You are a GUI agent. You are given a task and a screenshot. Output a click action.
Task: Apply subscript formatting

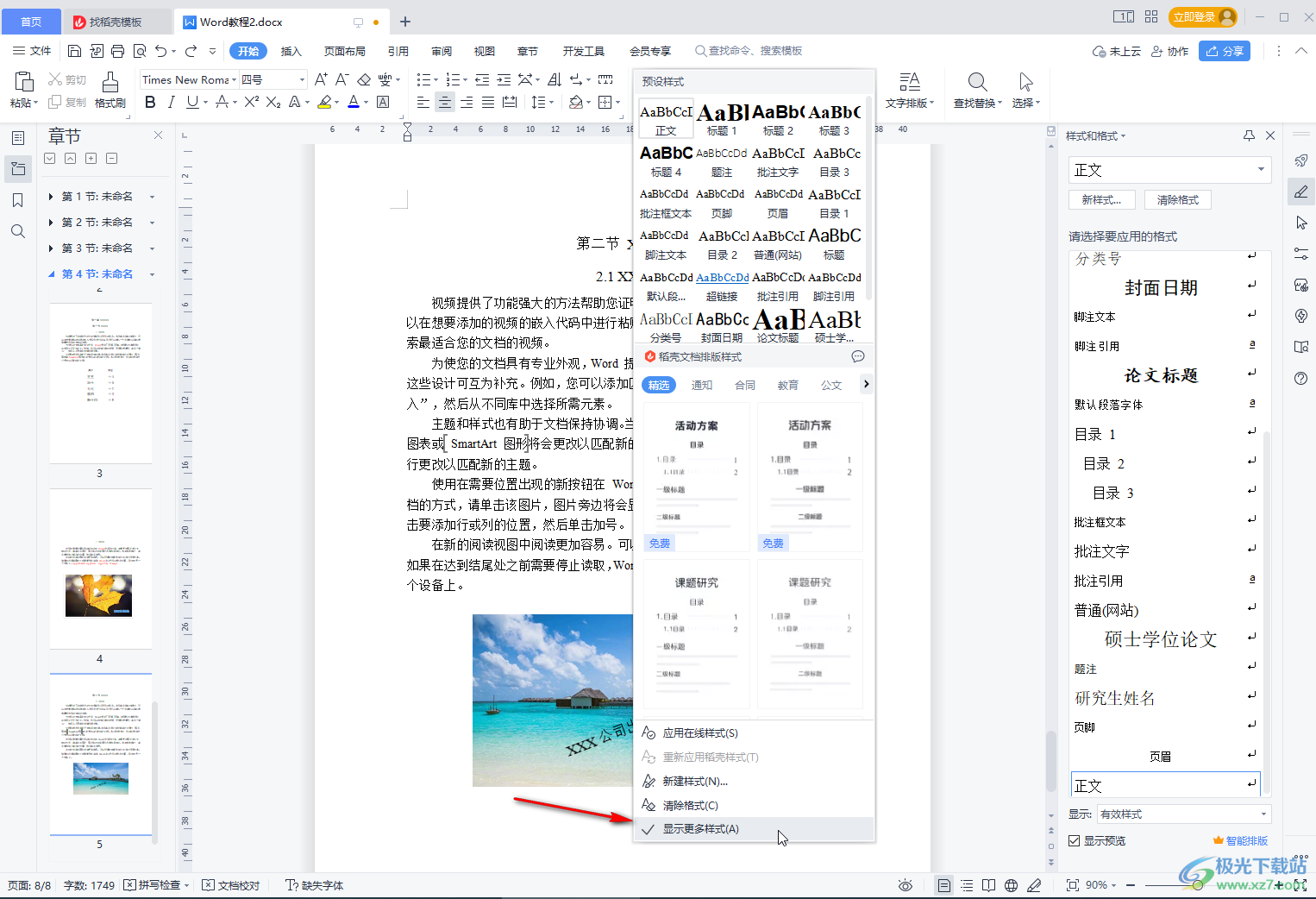tap(273, 103)
